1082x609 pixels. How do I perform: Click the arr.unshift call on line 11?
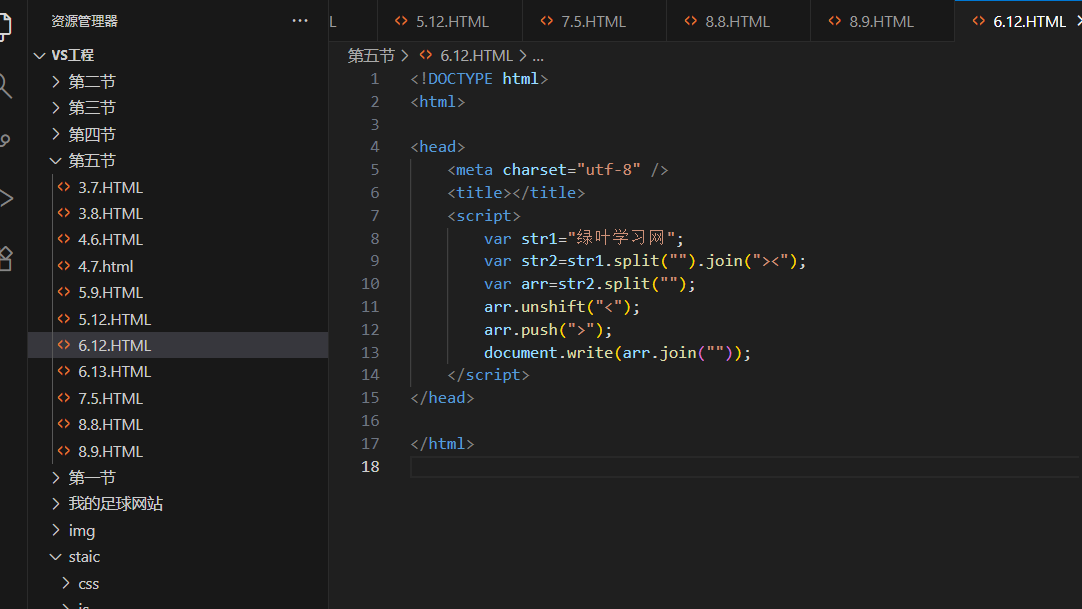[562, 307]
